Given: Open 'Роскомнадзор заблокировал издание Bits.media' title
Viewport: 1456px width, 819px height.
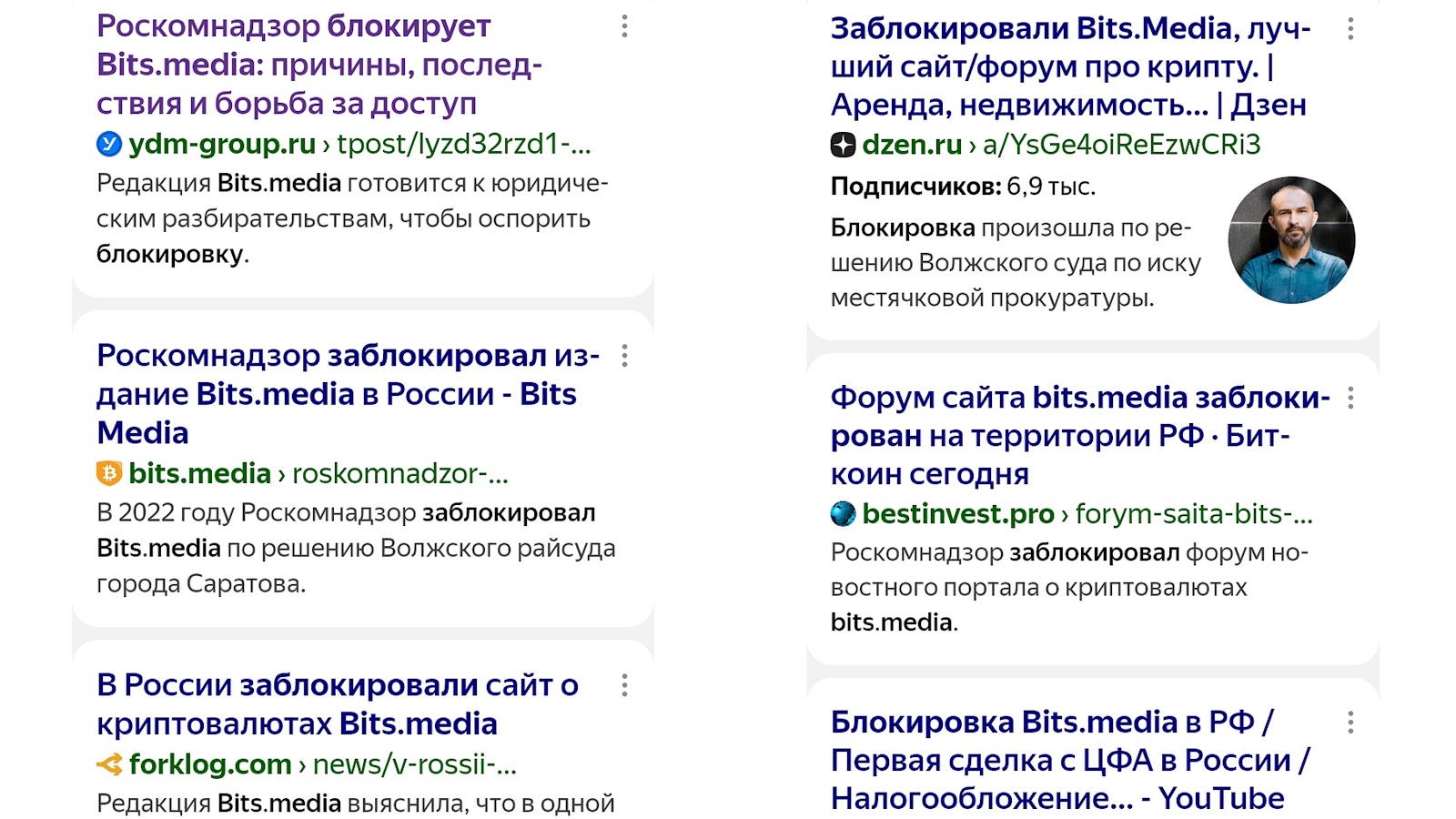Looking at the screenshot, I should coord(349,394).
